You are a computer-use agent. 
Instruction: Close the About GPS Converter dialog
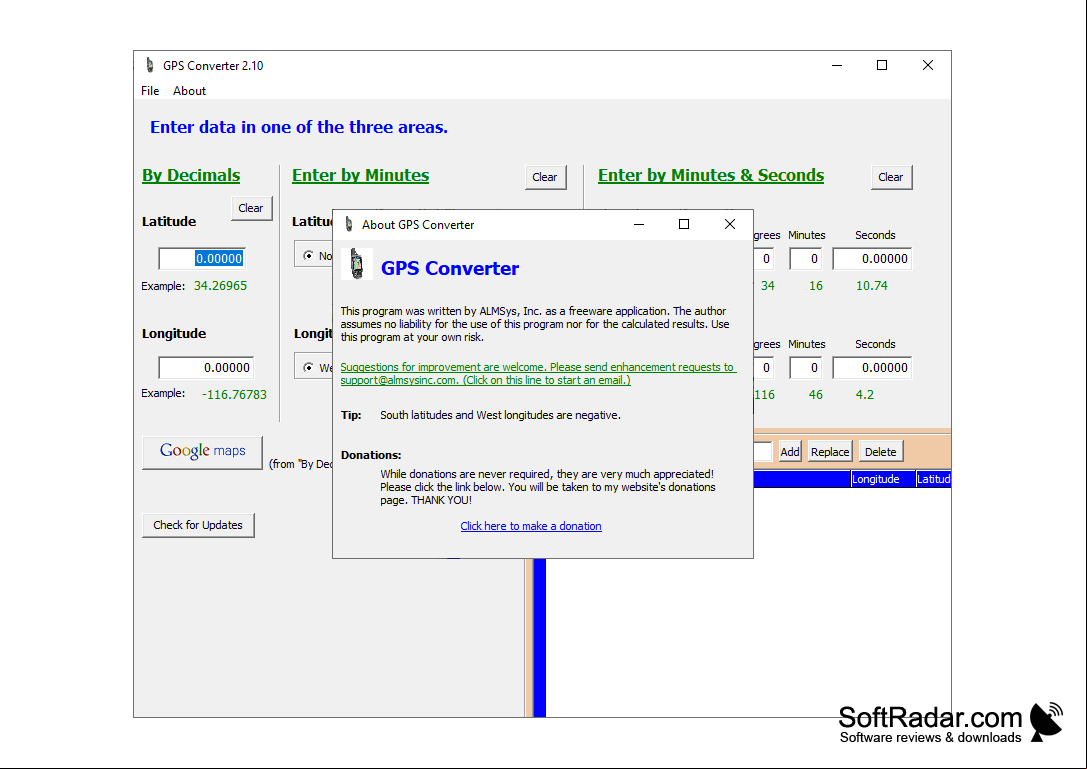pos(729,224)
